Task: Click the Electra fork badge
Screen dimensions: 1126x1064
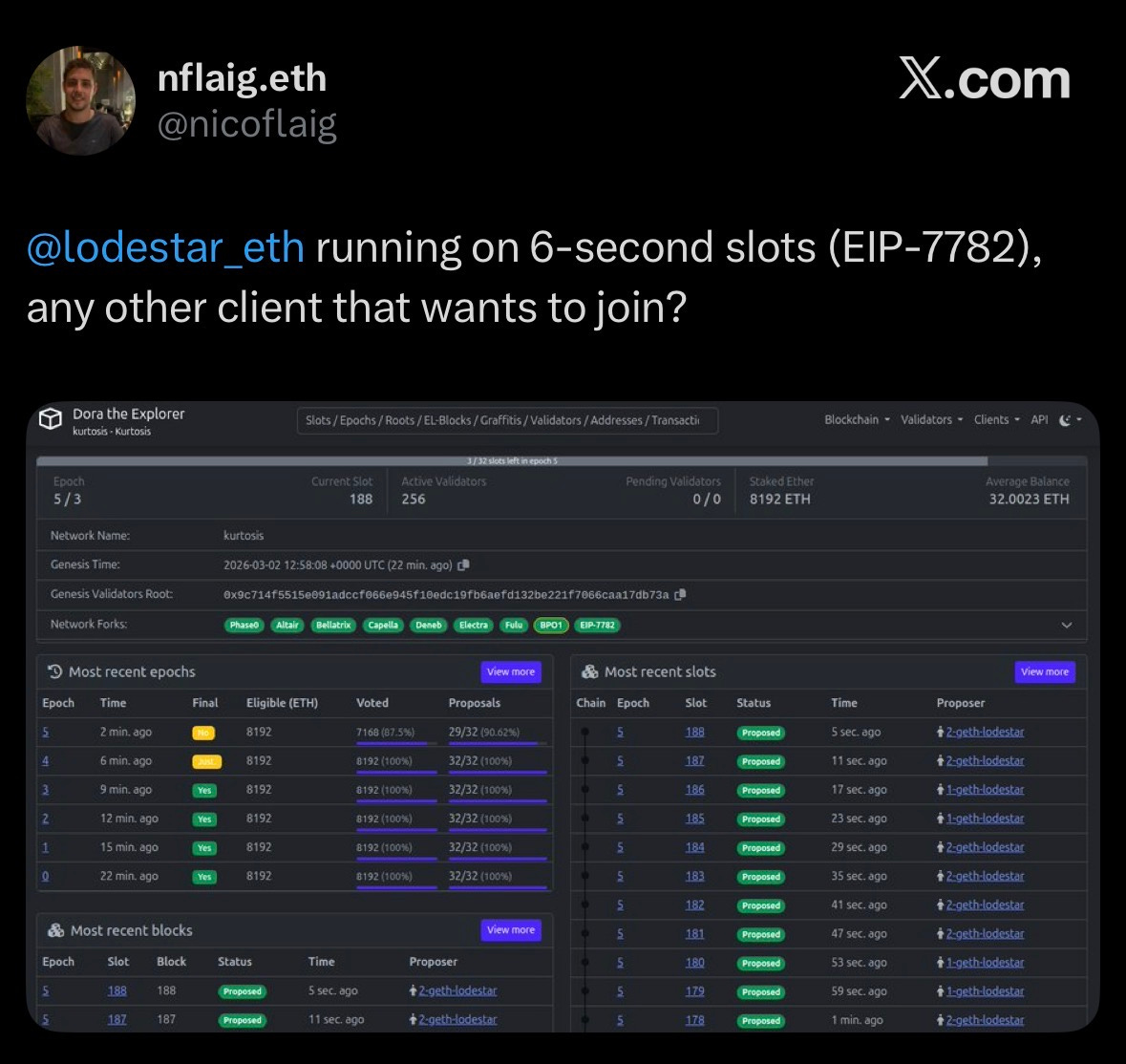Action: coord(474,626)
